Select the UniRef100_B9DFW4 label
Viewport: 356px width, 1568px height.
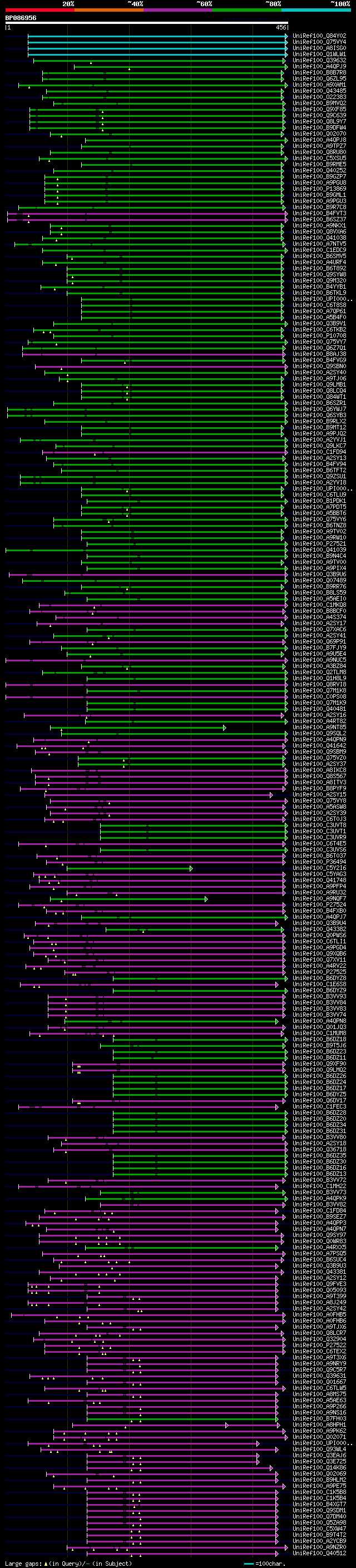pos(319,128)
